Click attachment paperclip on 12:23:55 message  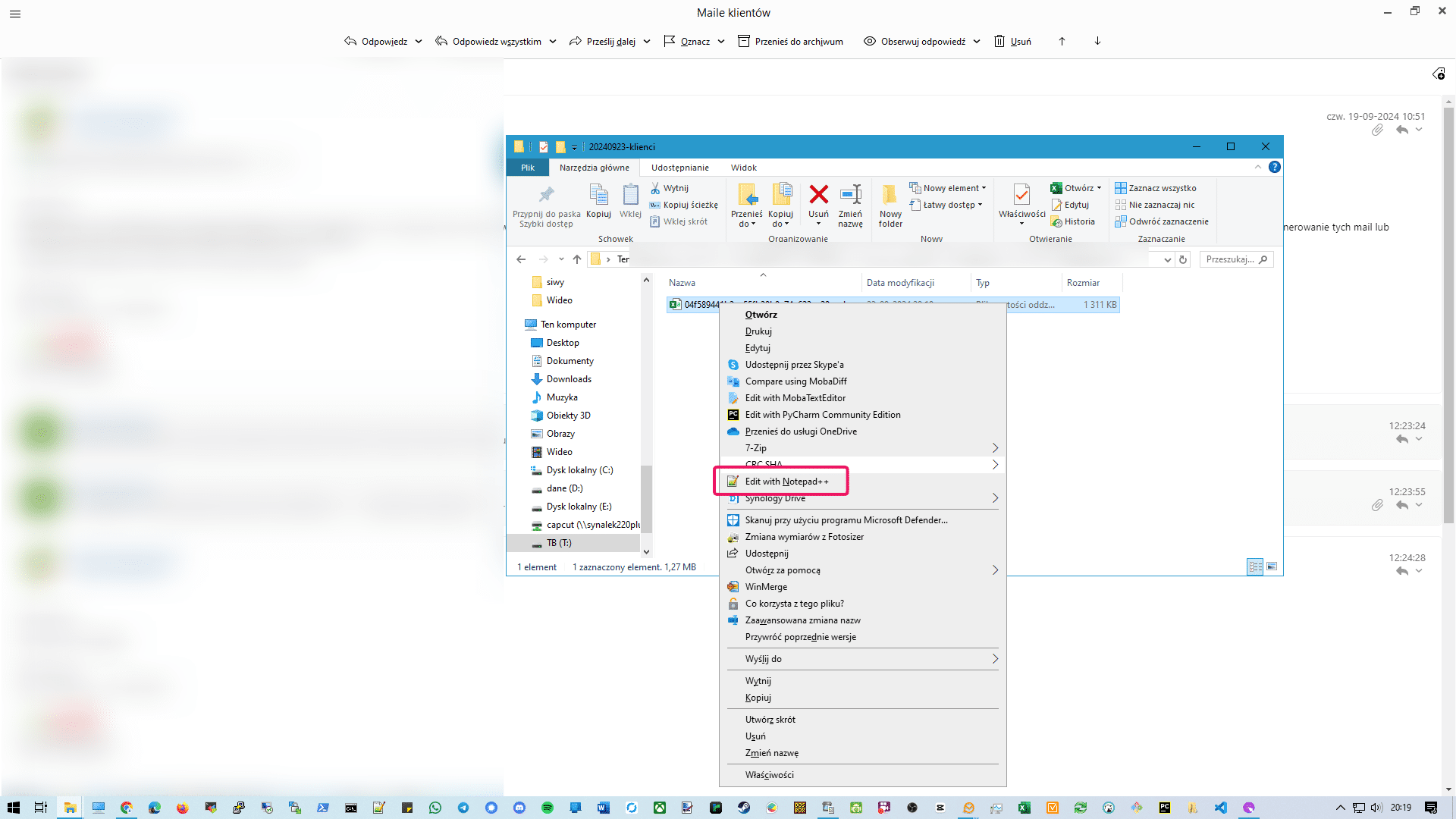pyautogui.click(x=1377, y=505)
